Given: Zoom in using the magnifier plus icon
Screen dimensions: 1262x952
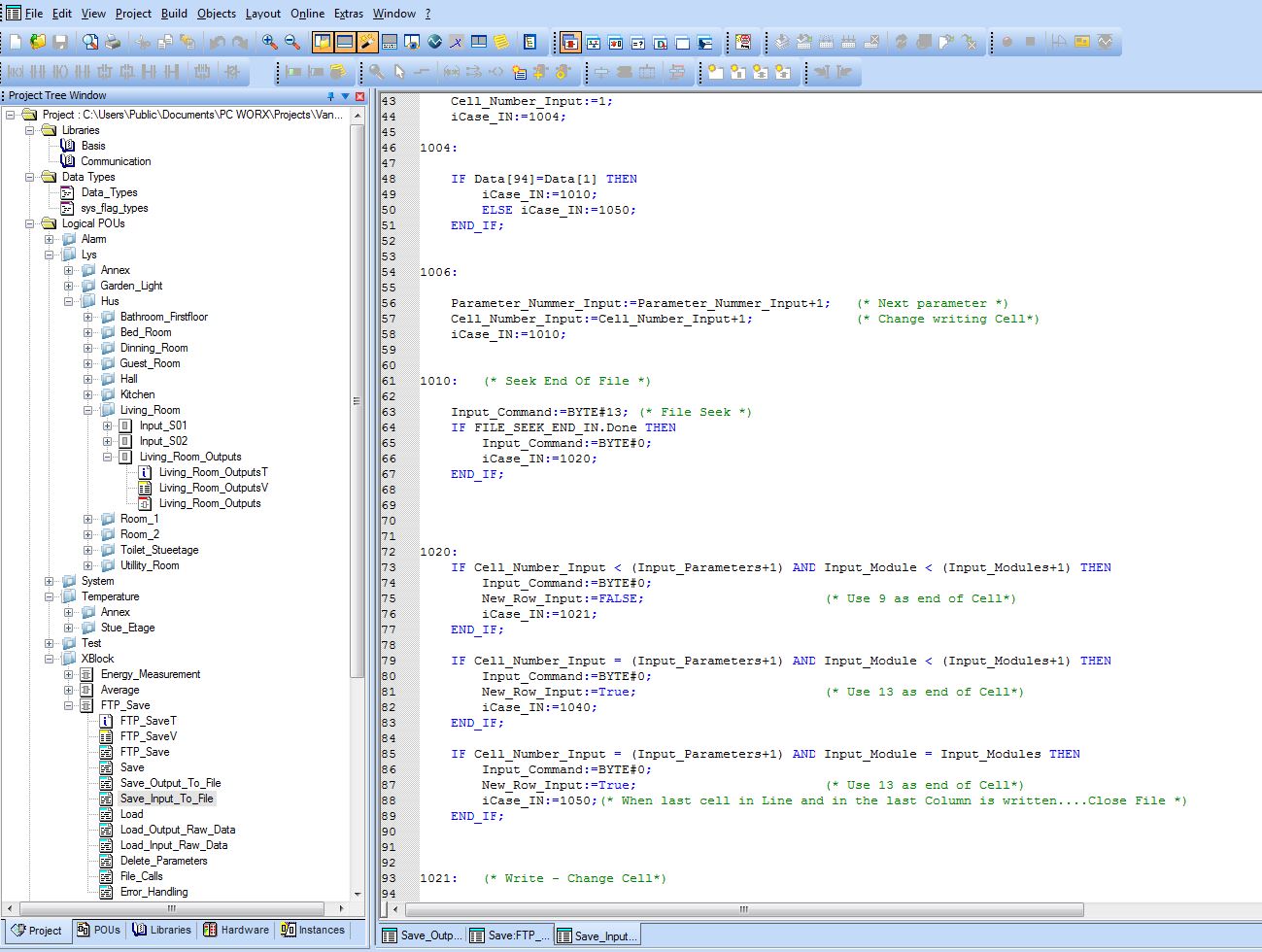Looking at the screenshot, I should 270,42.
